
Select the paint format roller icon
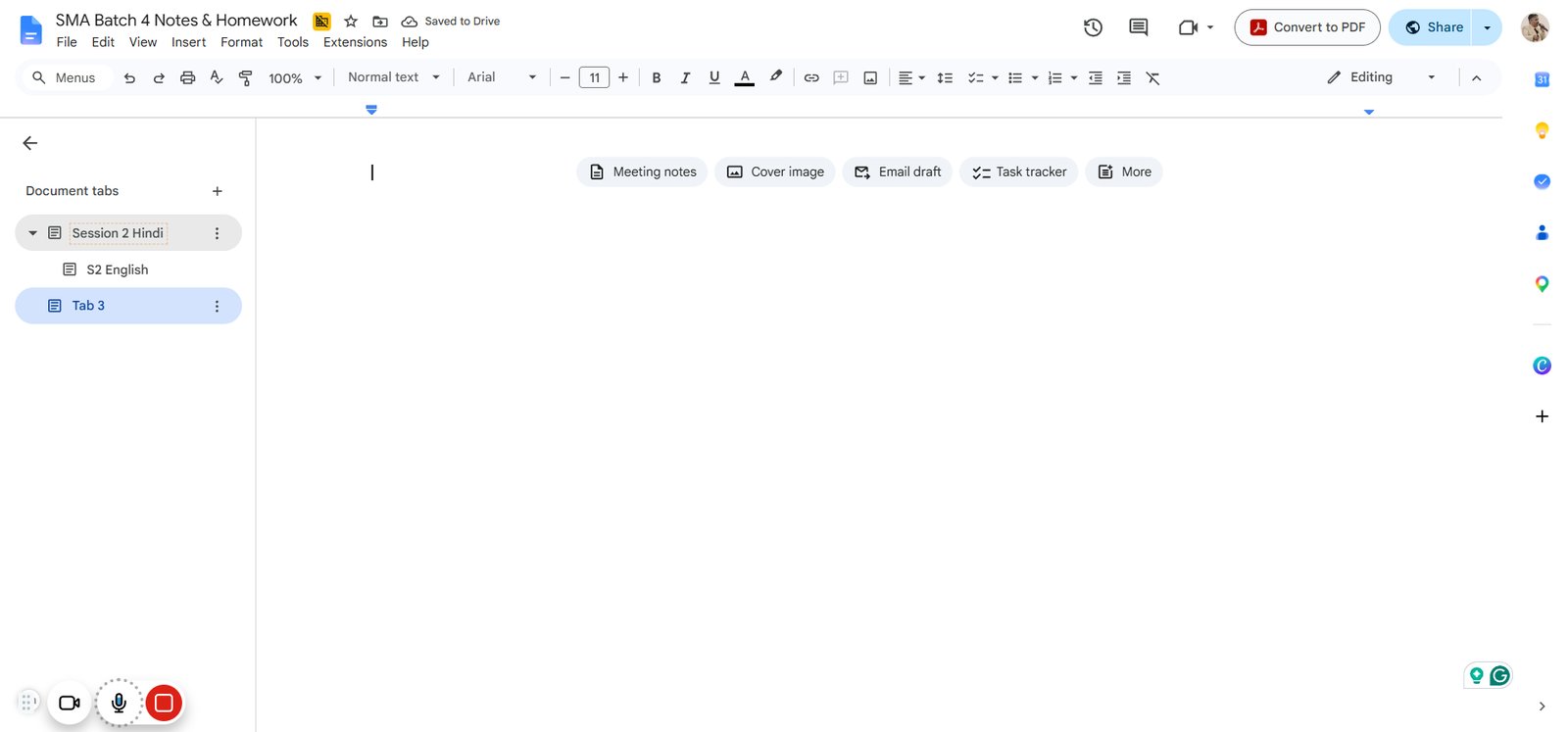pos(245,77)
